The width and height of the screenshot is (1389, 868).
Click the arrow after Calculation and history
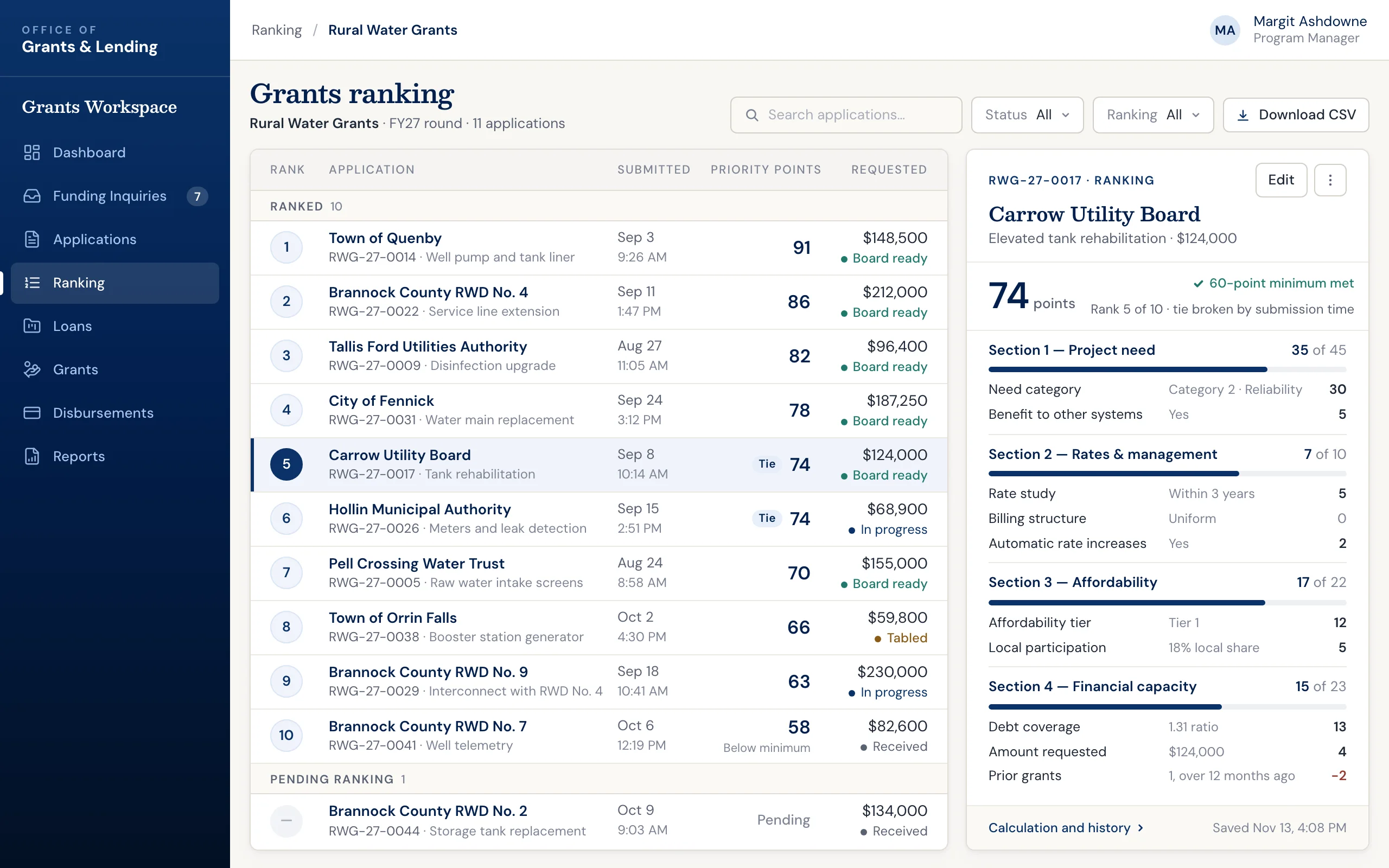(1140, 828)
